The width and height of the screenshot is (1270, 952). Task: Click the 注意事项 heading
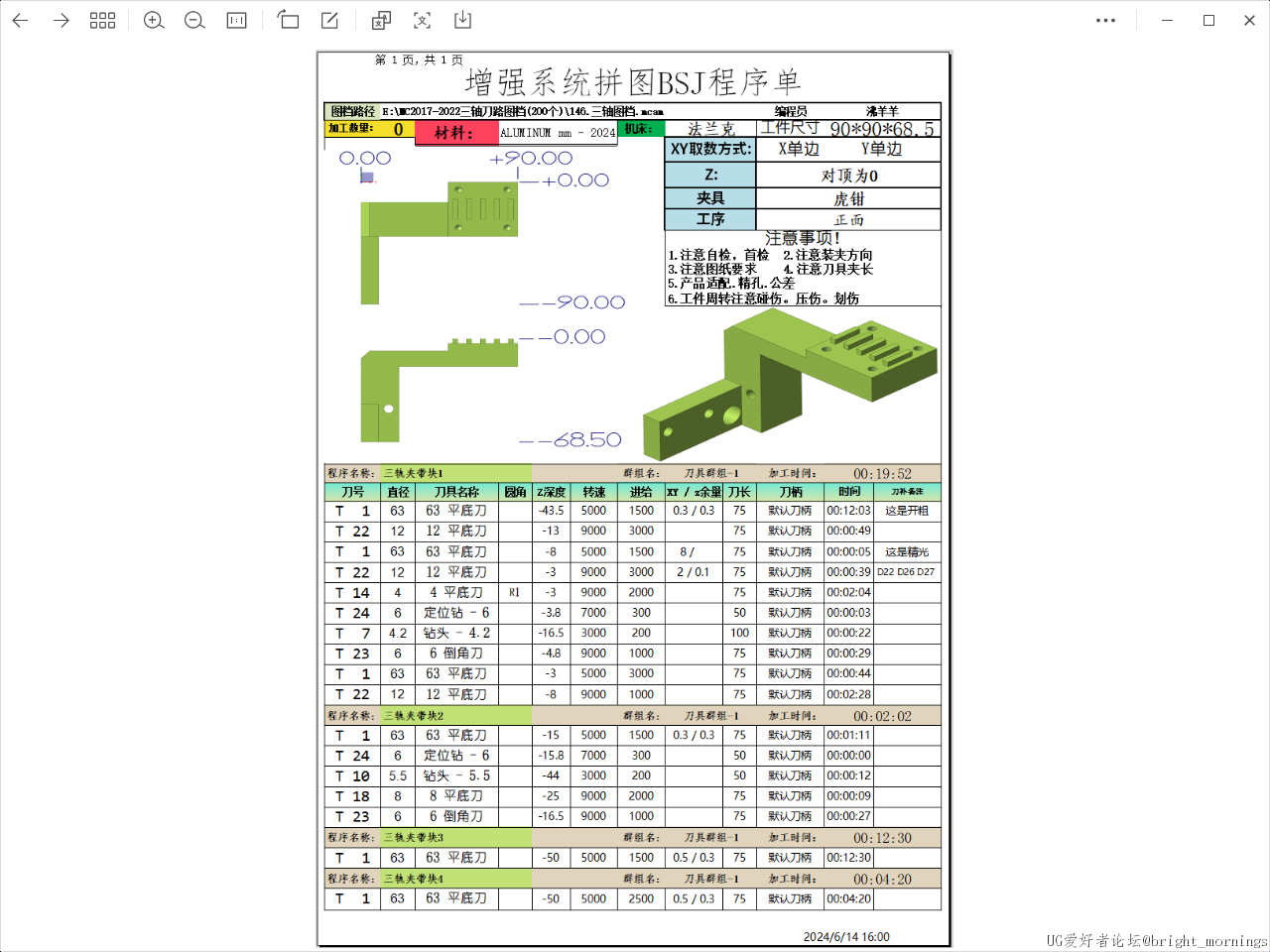coord(802,238)
